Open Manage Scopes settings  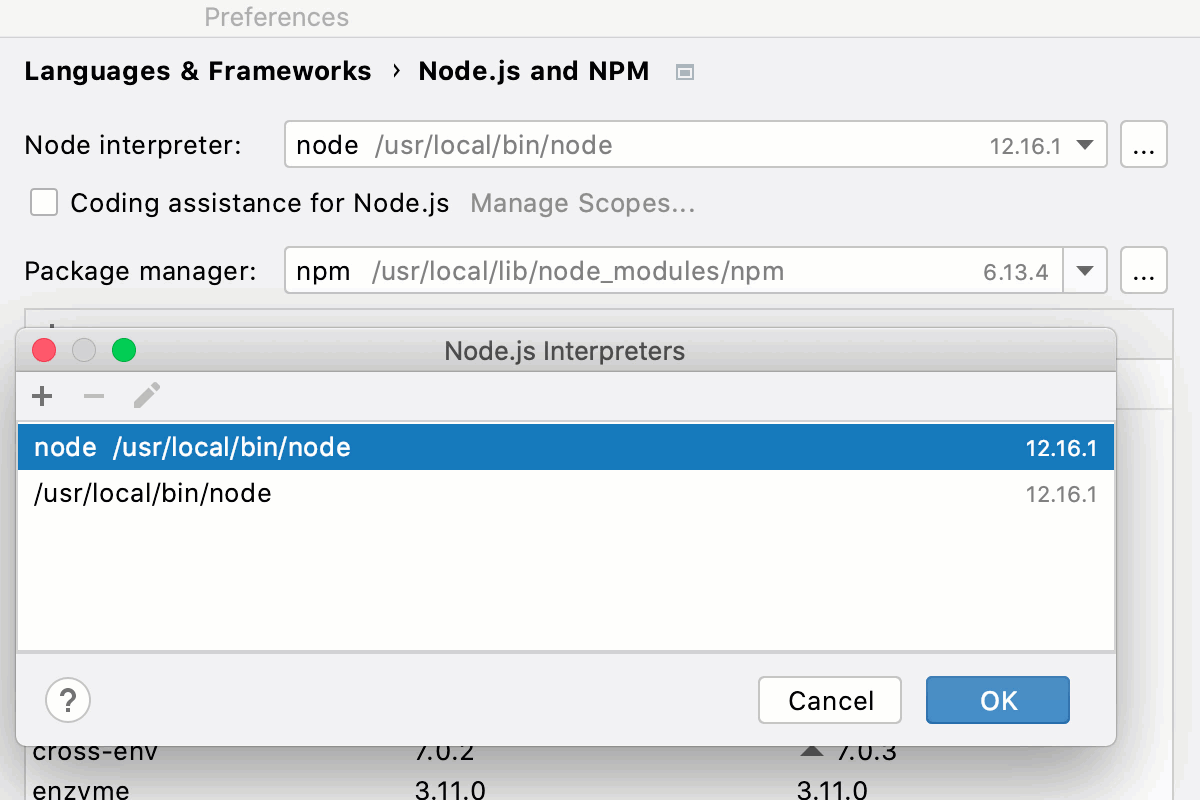(x=583, y=203)
